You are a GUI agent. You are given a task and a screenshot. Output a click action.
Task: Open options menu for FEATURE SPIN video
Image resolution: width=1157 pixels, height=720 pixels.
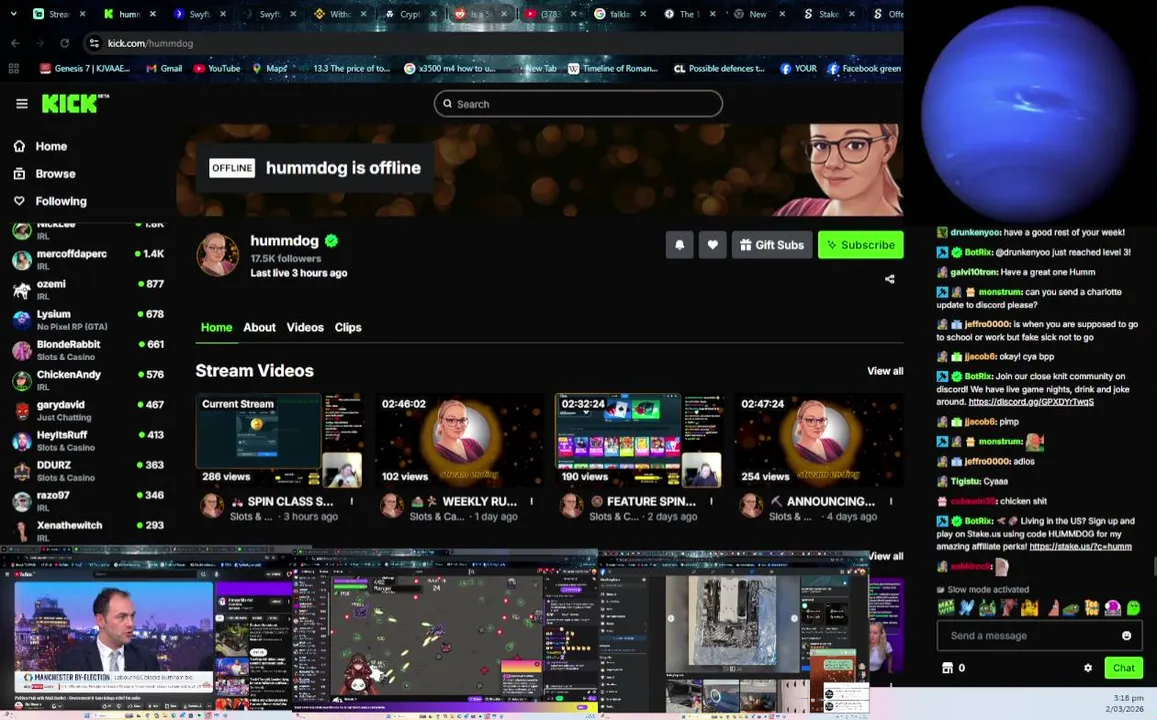coord(711,502)
